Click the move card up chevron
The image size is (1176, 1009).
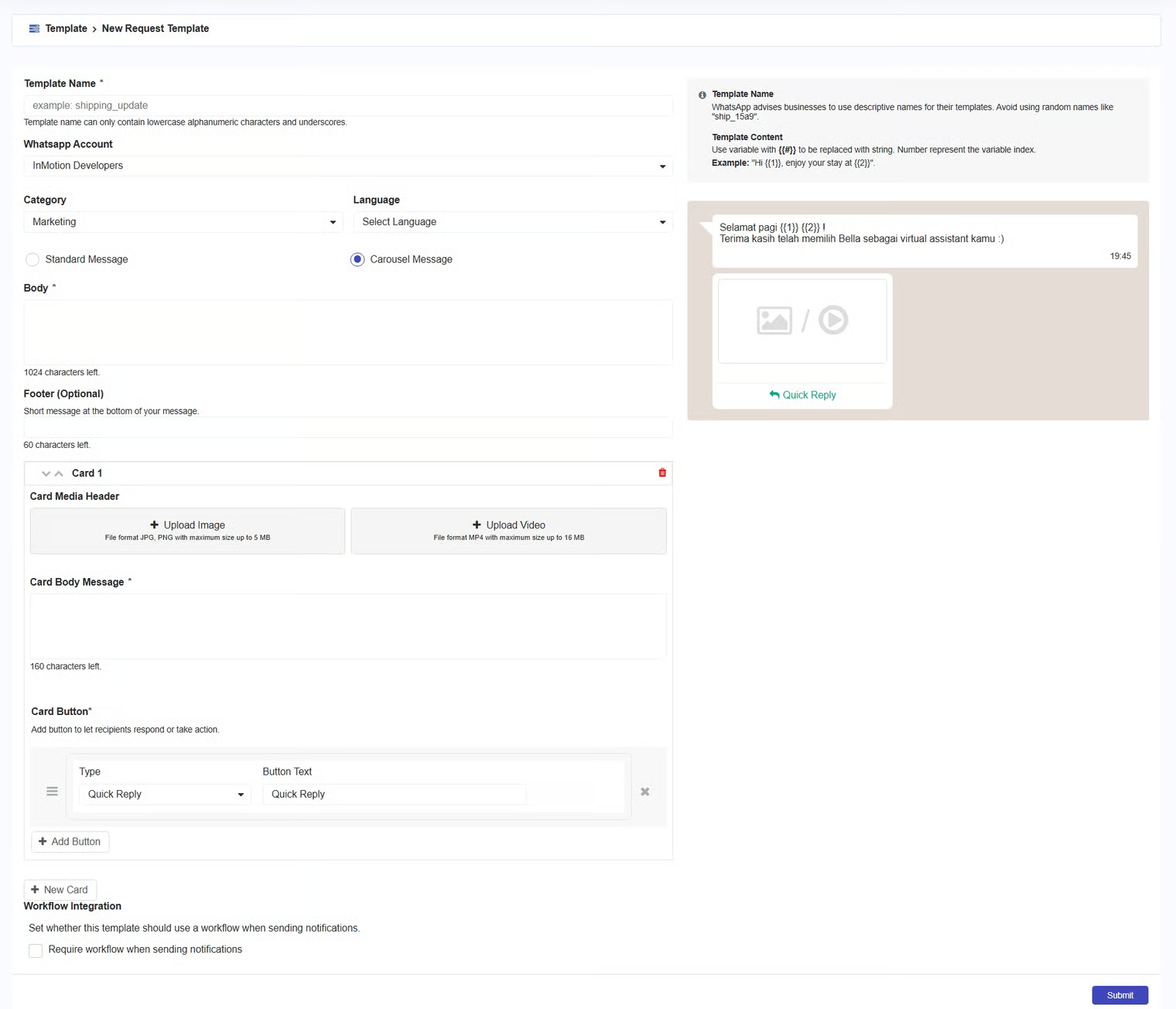point(59,474)
